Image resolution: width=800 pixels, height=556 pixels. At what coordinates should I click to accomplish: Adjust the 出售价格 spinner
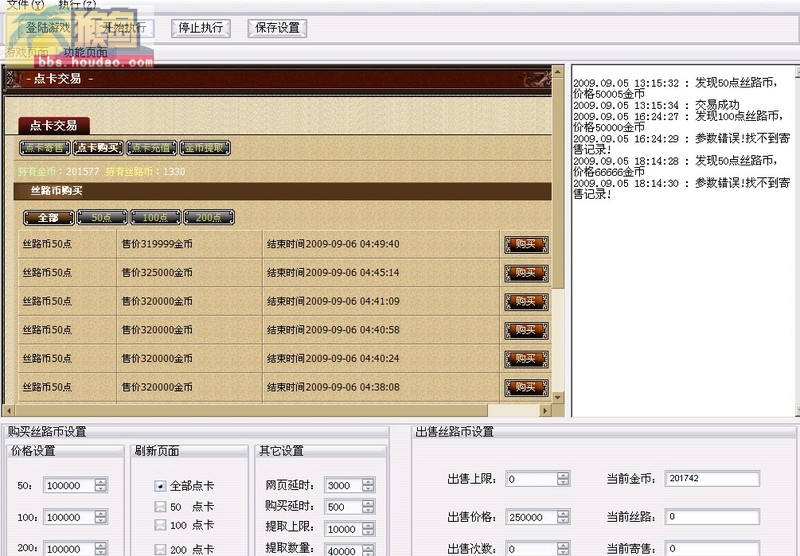(563, 517)
